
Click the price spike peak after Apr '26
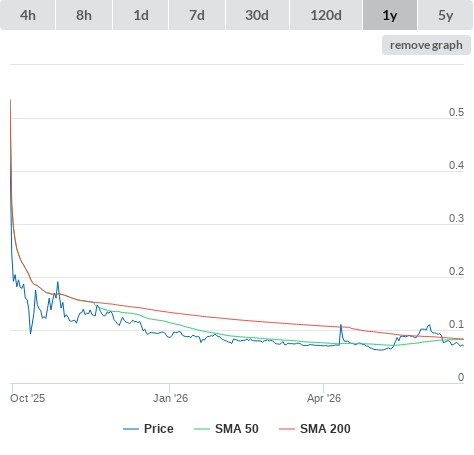coord(341,325)
